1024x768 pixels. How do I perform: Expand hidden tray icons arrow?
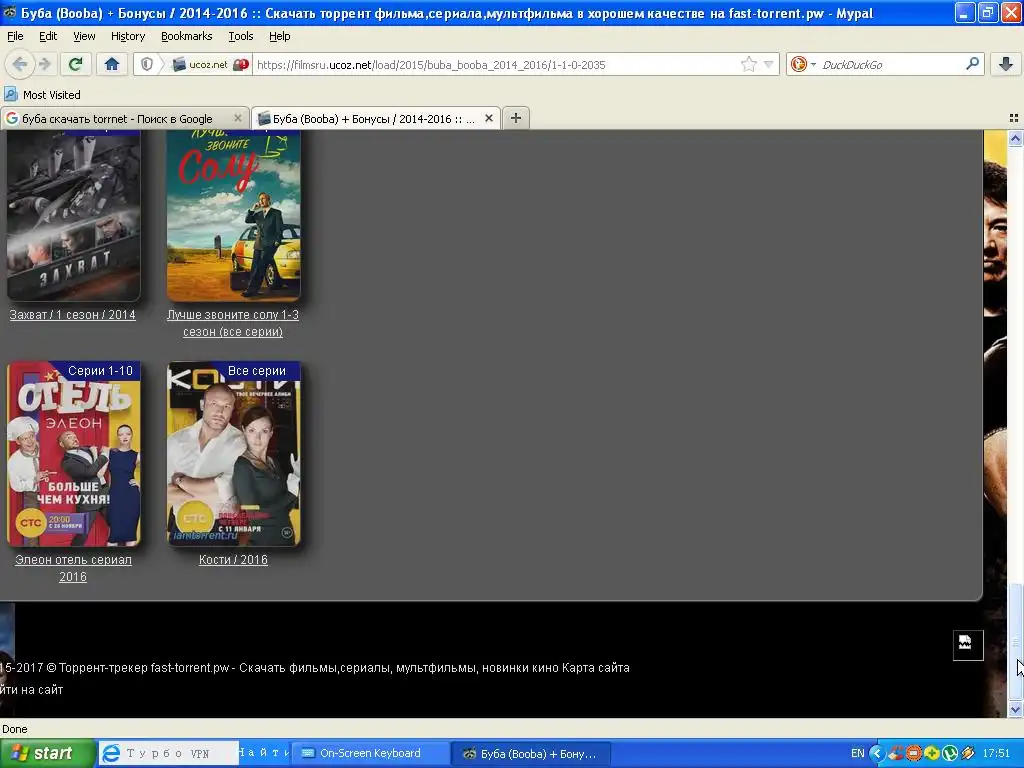coord(877,753)
